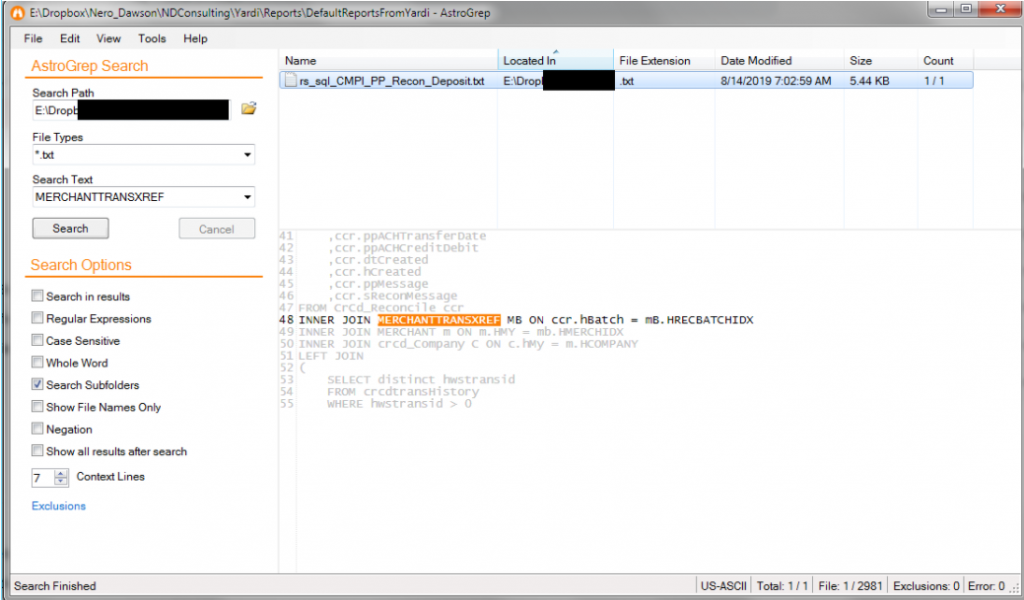Click the file icon of rs_sql_CMPI_PP_Recon_Deposit.txt
1024x600 pixels.
pos(291,81)
